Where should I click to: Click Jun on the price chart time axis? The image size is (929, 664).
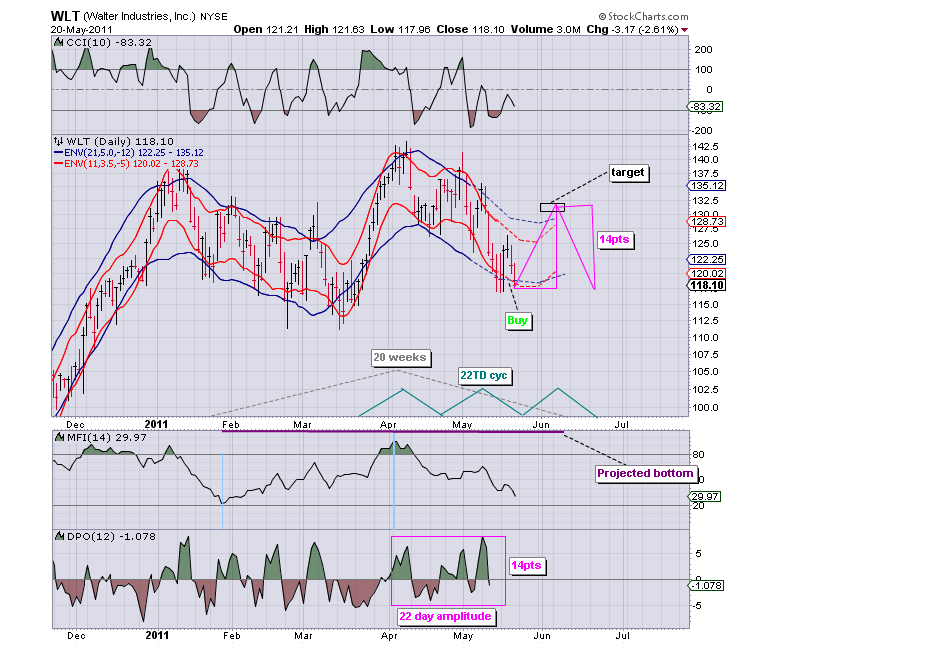(x=541, y=425)
